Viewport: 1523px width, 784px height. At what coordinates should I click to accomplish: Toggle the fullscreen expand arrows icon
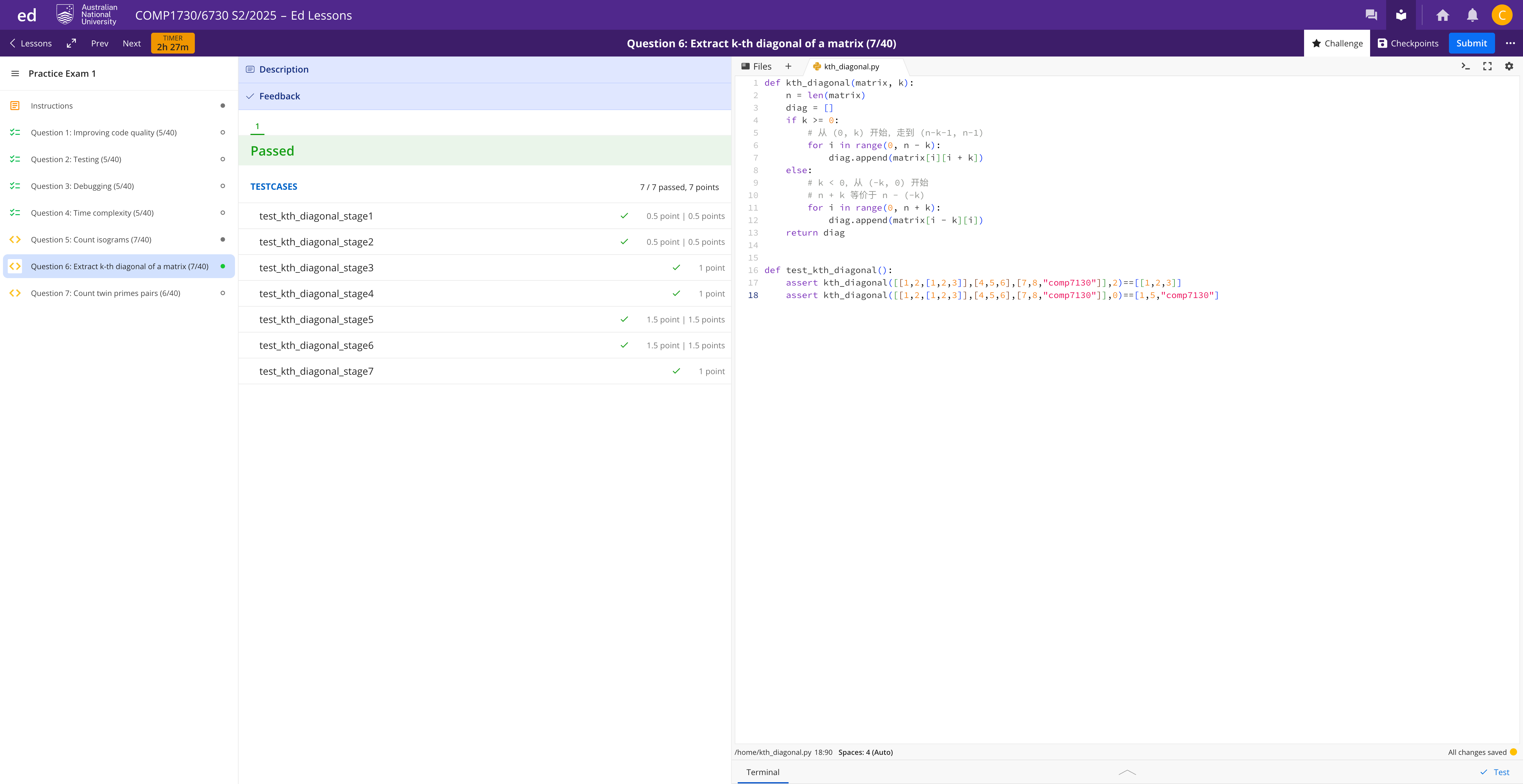tap(71, 43)
